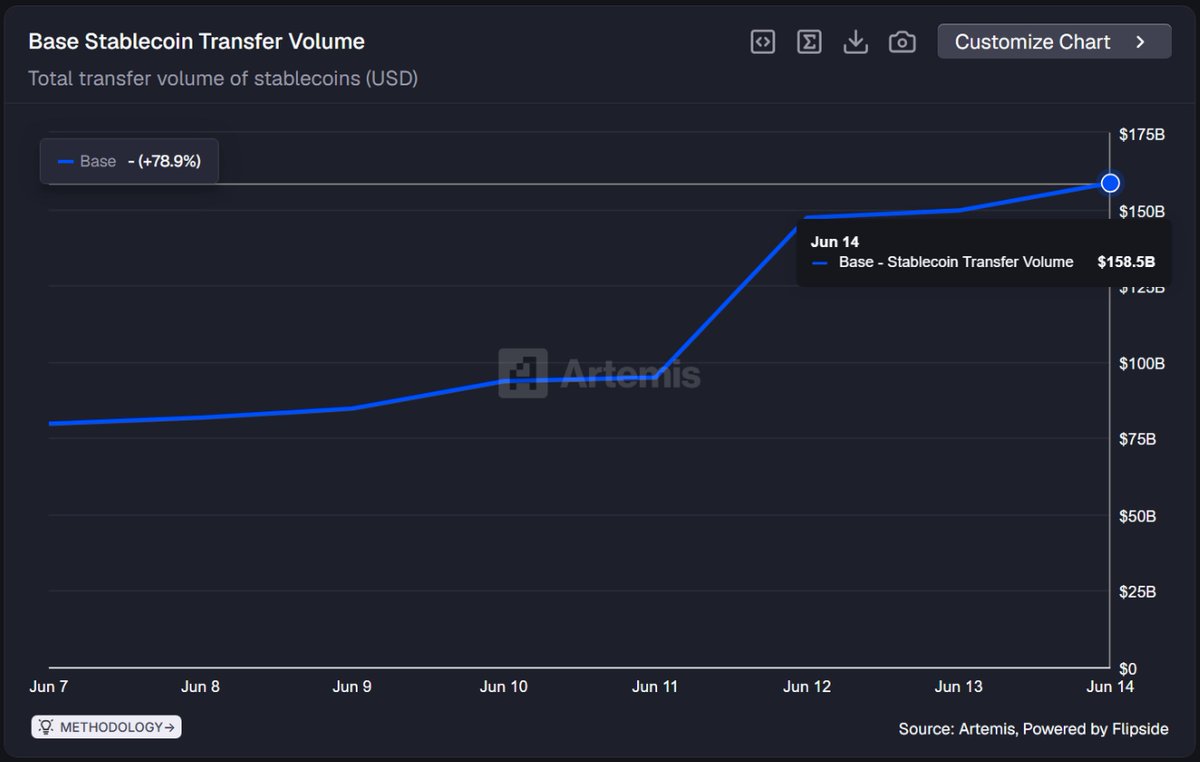This screenshot has width=1200, height=762.
Task: Toggle the Base series legend entry
Action: pos(129,161)
